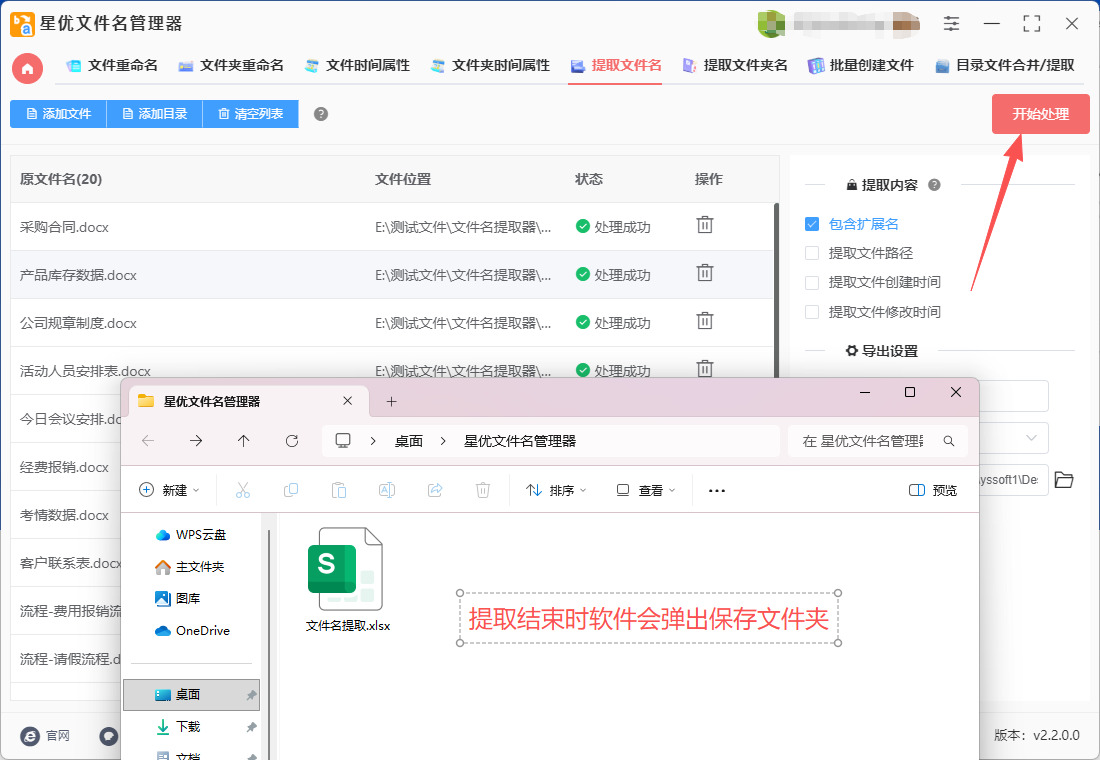Go up one folder level in Explorer
Viewport: 1100px width, 760px height.
[244, 441]
